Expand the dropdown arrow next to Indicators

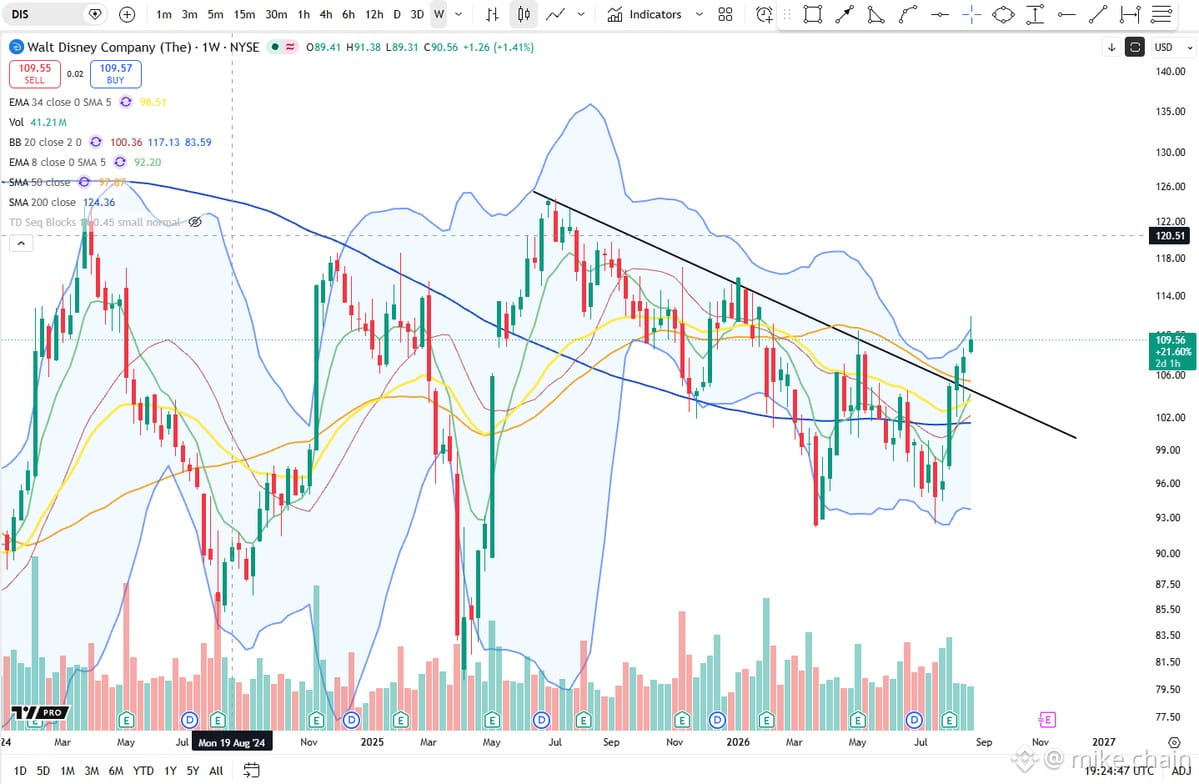(x=699, y=14)
